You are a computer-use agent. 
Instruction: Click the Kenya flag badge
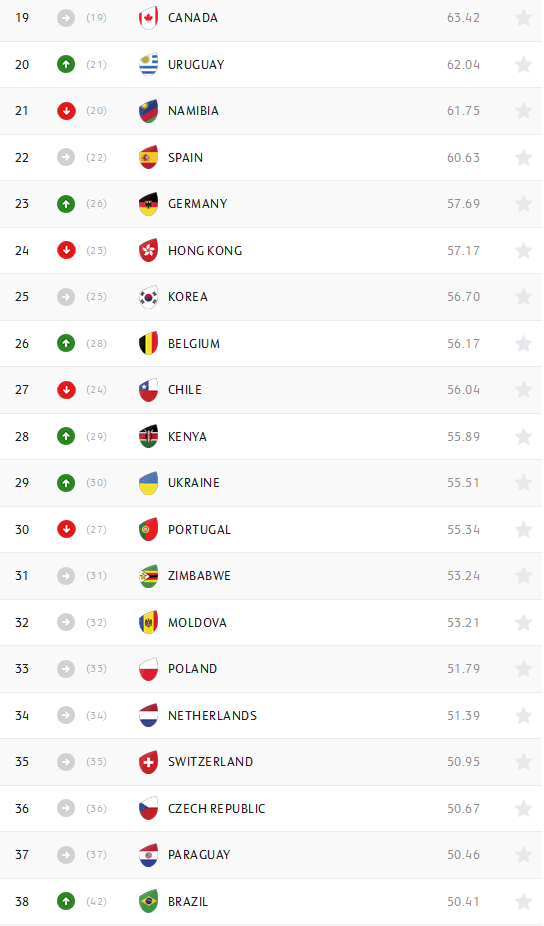tap(148, 436)
